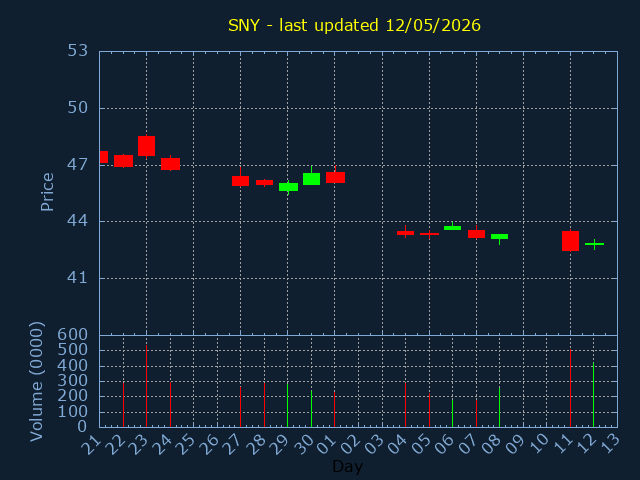The image size is (640, 480).
Task: Click the tall red candlestick on day 23
Action: coord(147,146)
